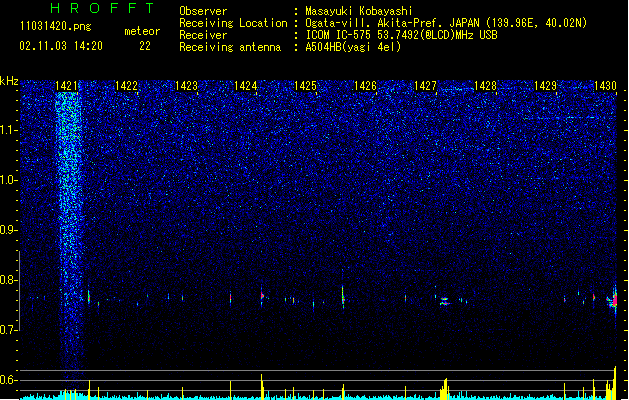Image resolution: width=629 pixels, height=400 pixels.
Task: Click the ICOM IC-575 receiver text
Action: [401, 35]
